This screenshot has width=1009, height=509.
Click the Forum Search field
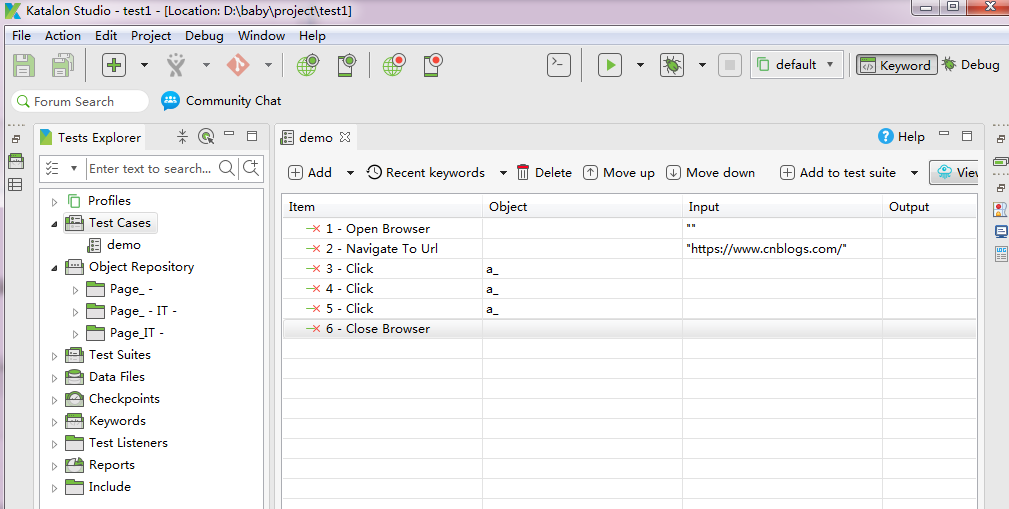80,102
